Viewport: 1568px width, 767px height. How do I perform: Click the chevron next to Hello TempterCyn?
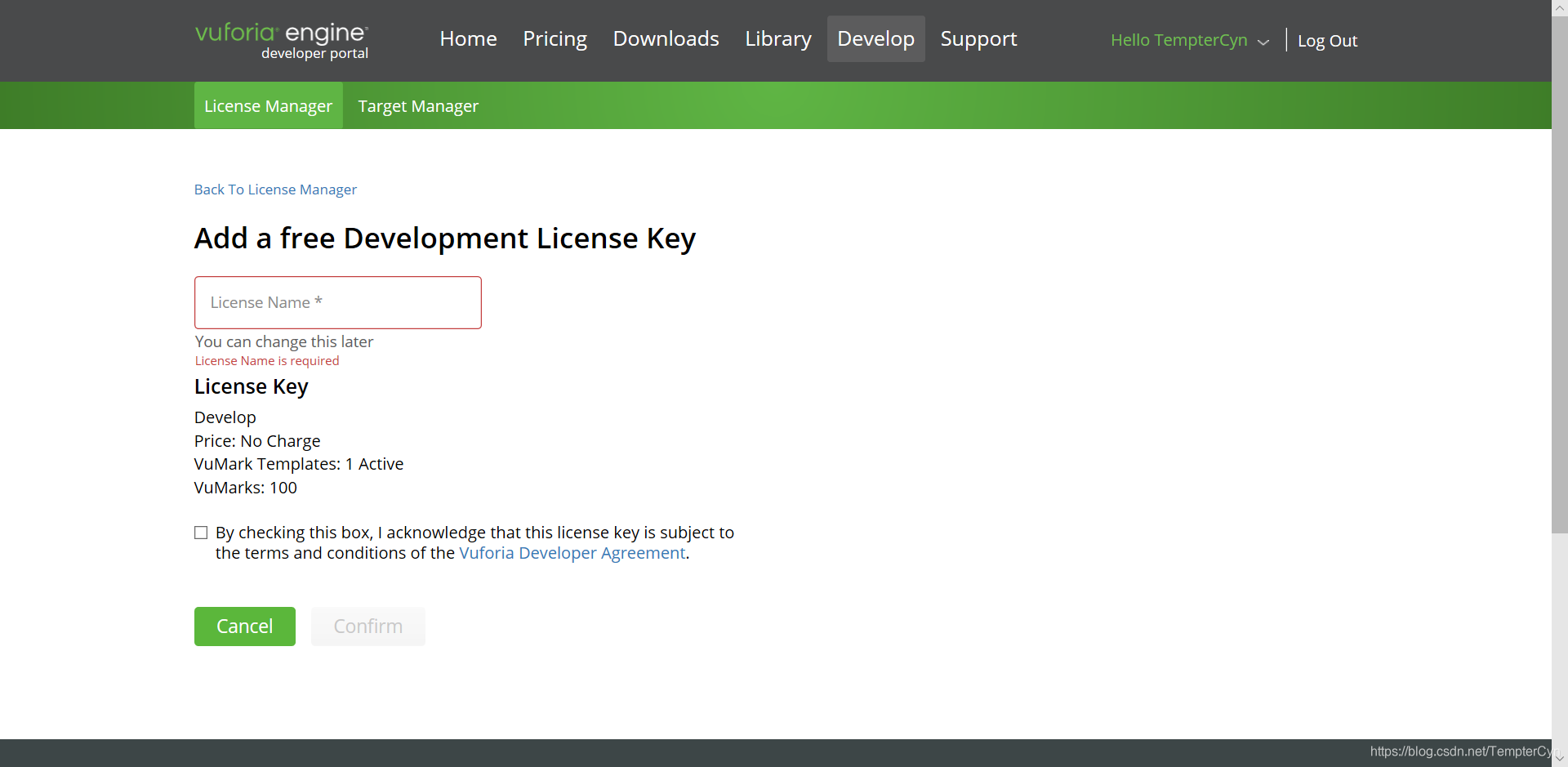[1263, 42]
